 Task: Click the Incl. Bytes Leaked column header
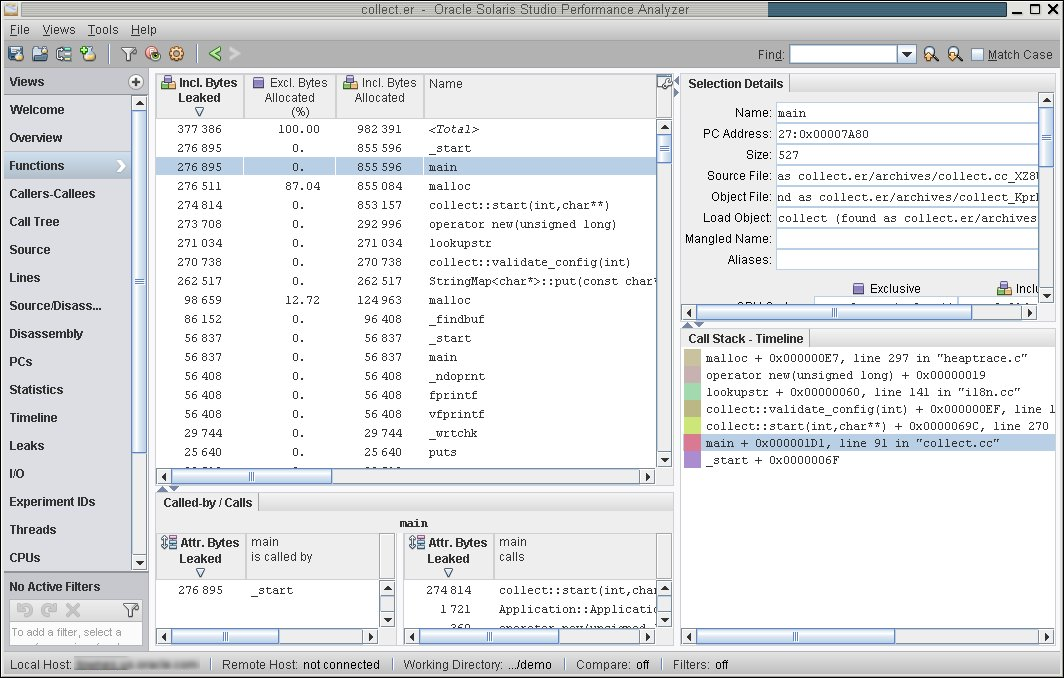pyautogui.click(x=200, y=96)
